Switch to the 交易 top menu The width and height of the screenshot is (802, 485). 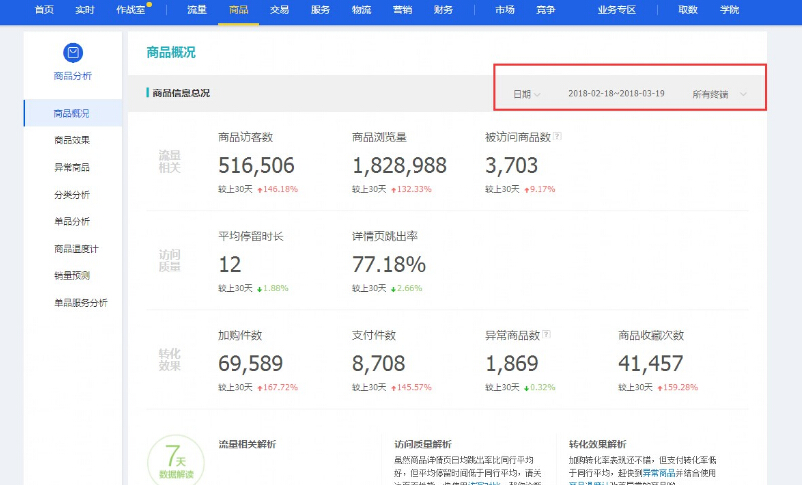[x=279, y=9]
